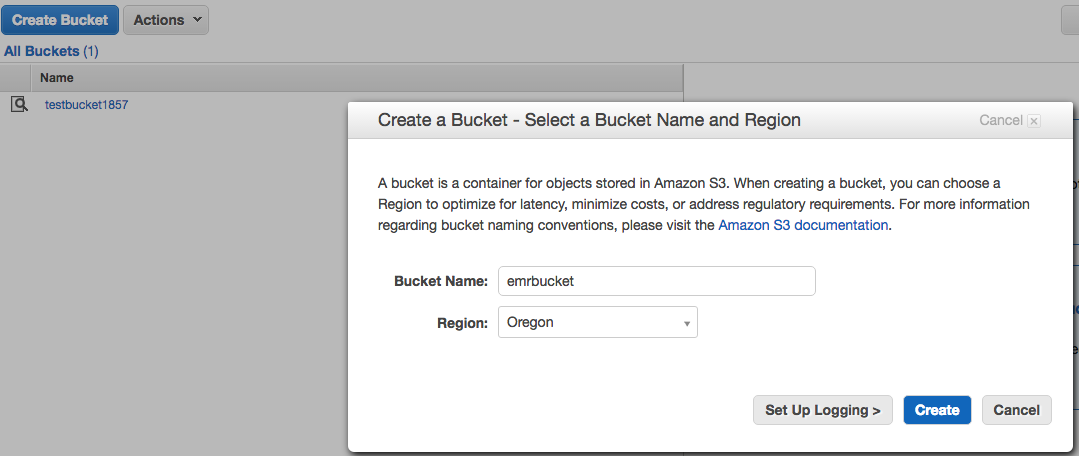Click the magnifier icon beside testbucket1857
Image resolution: width=1079 pixels, height=456 pixels.
coord(19,104)
